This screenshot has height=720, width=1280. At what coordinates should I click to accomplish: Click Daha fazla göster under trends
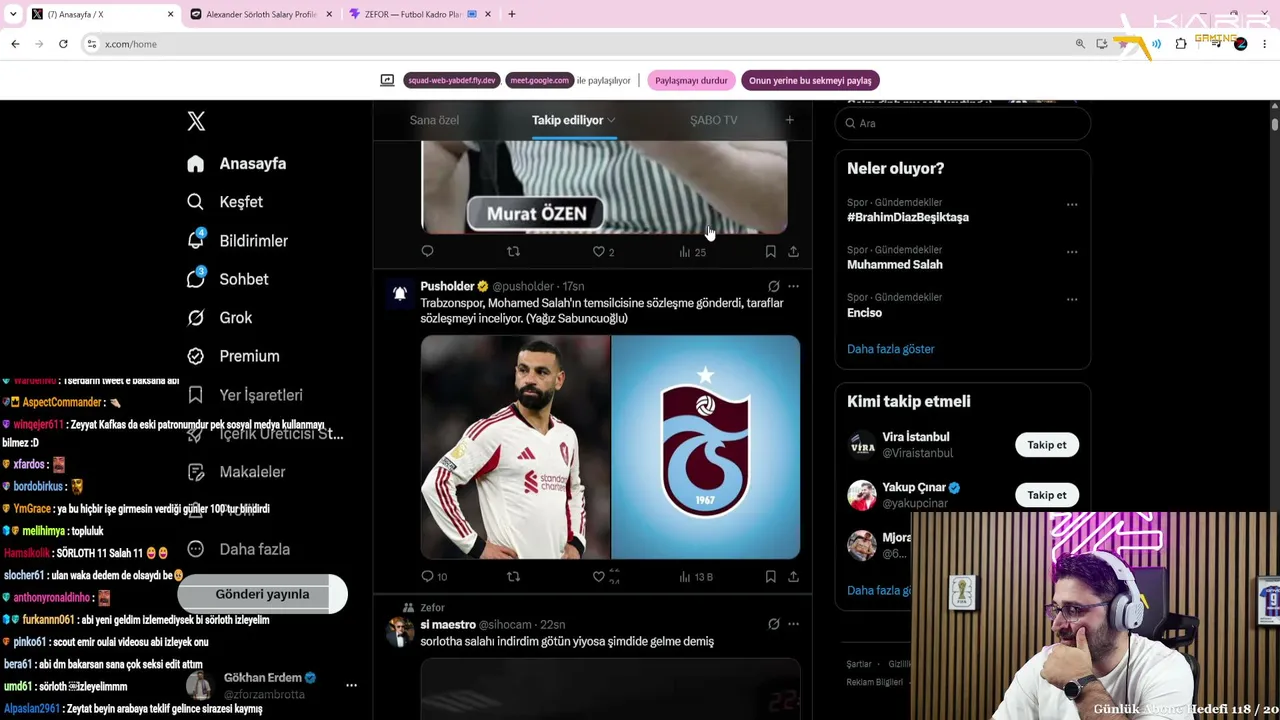[891, 349]
